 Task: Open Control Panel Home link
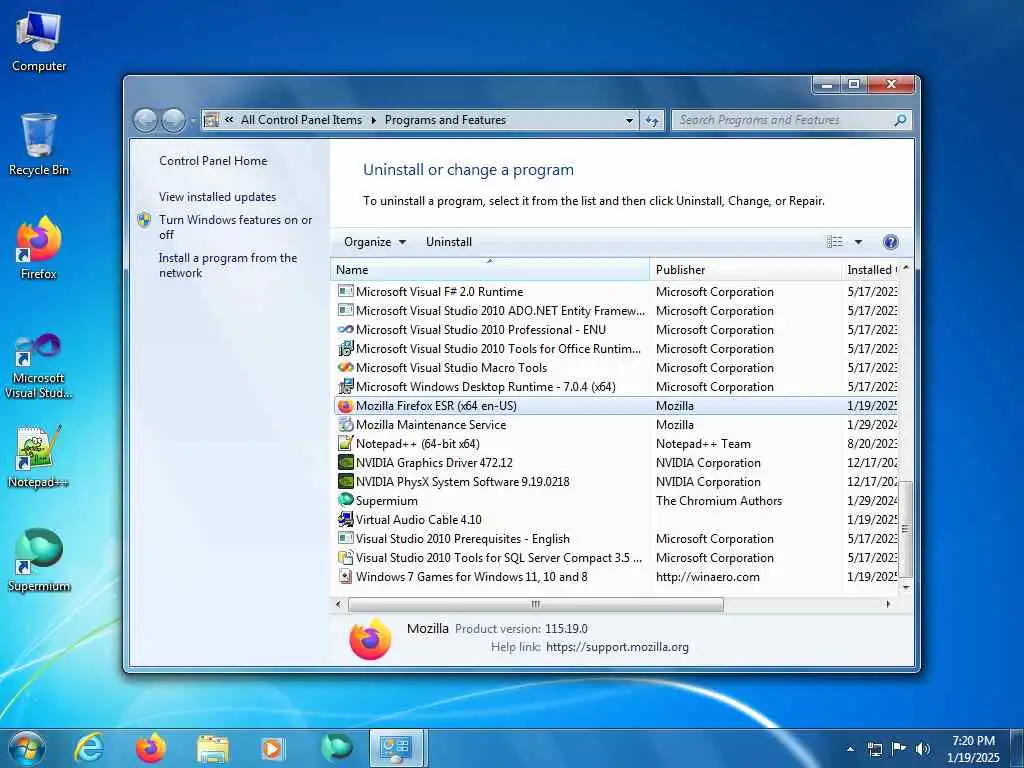pos(213,161)
